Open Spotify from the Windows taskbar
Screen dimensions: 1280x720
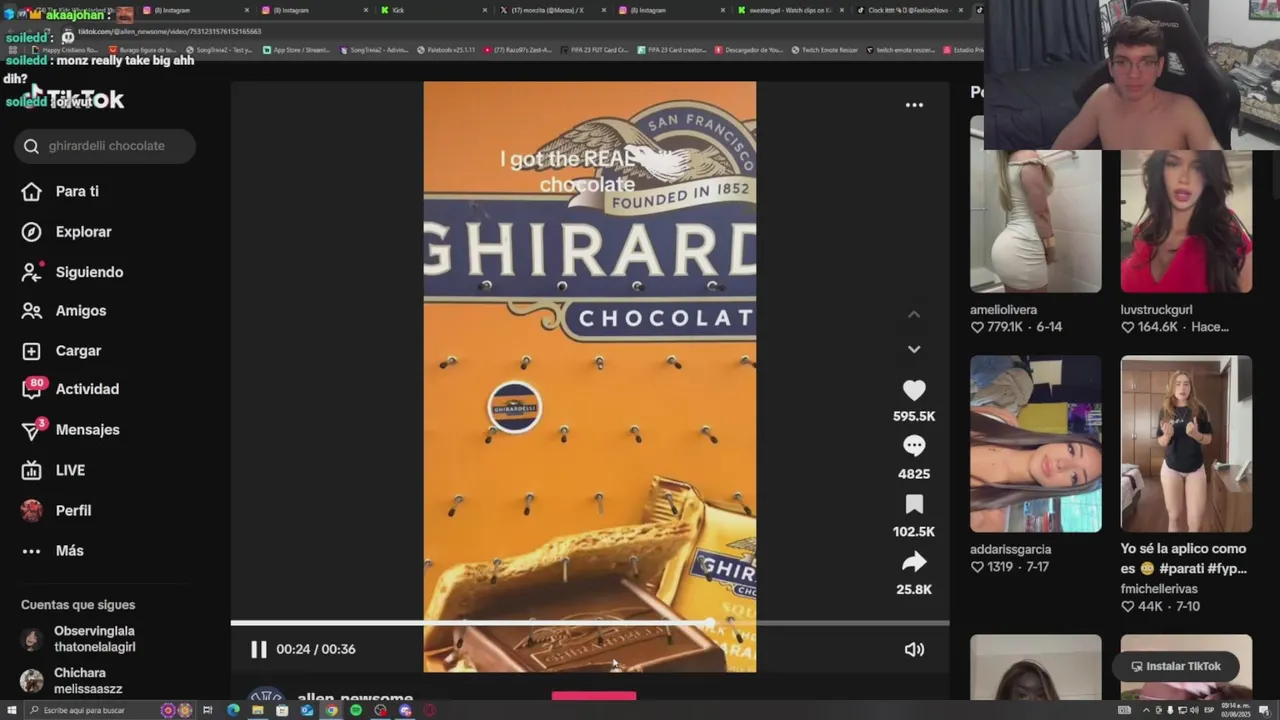click(356, 710)
